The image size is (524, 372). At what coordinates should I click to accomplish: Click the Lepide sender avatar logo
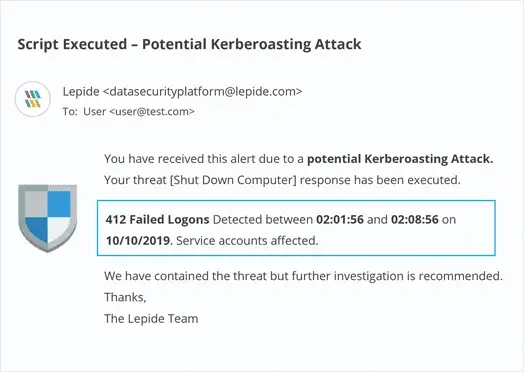click(33, 99)
